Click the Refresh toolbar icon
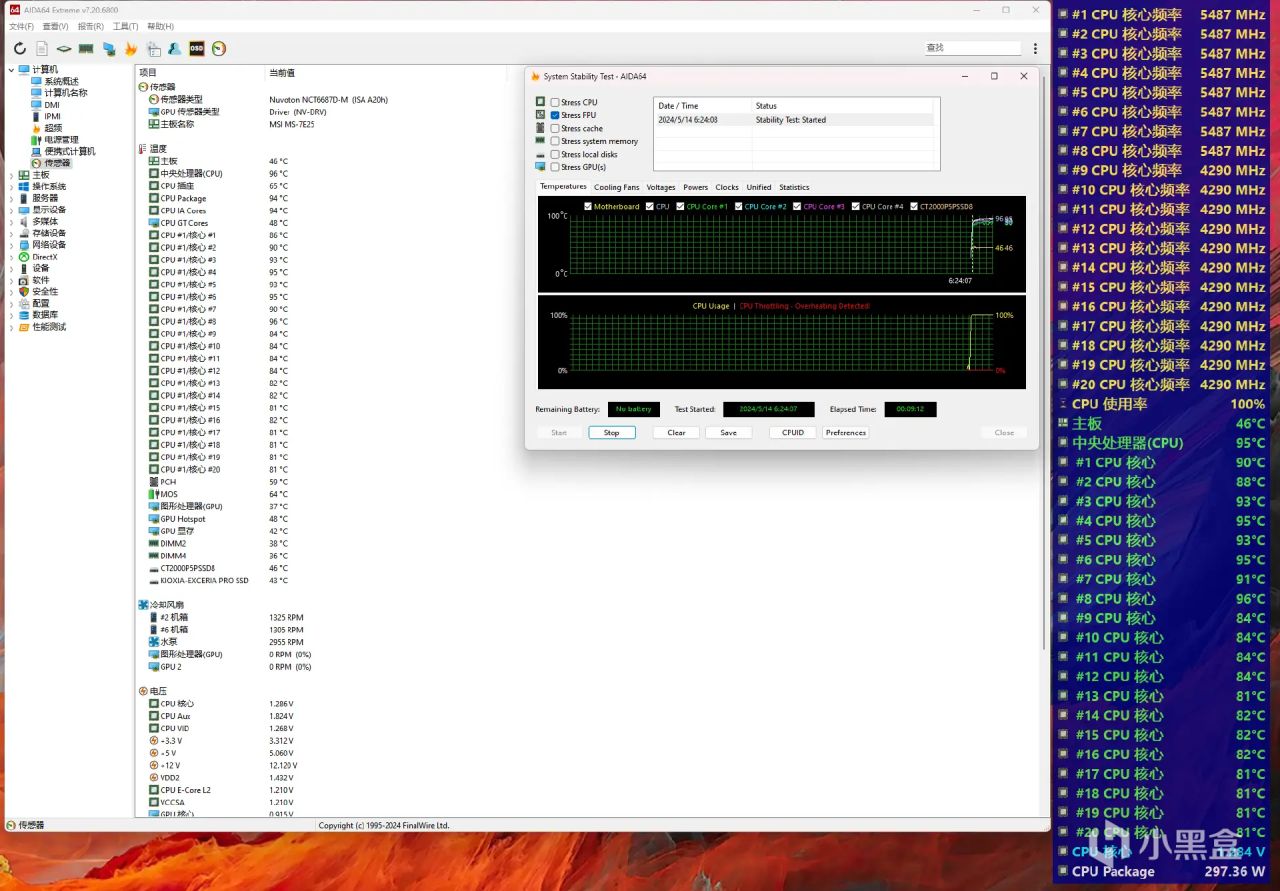 19,48
